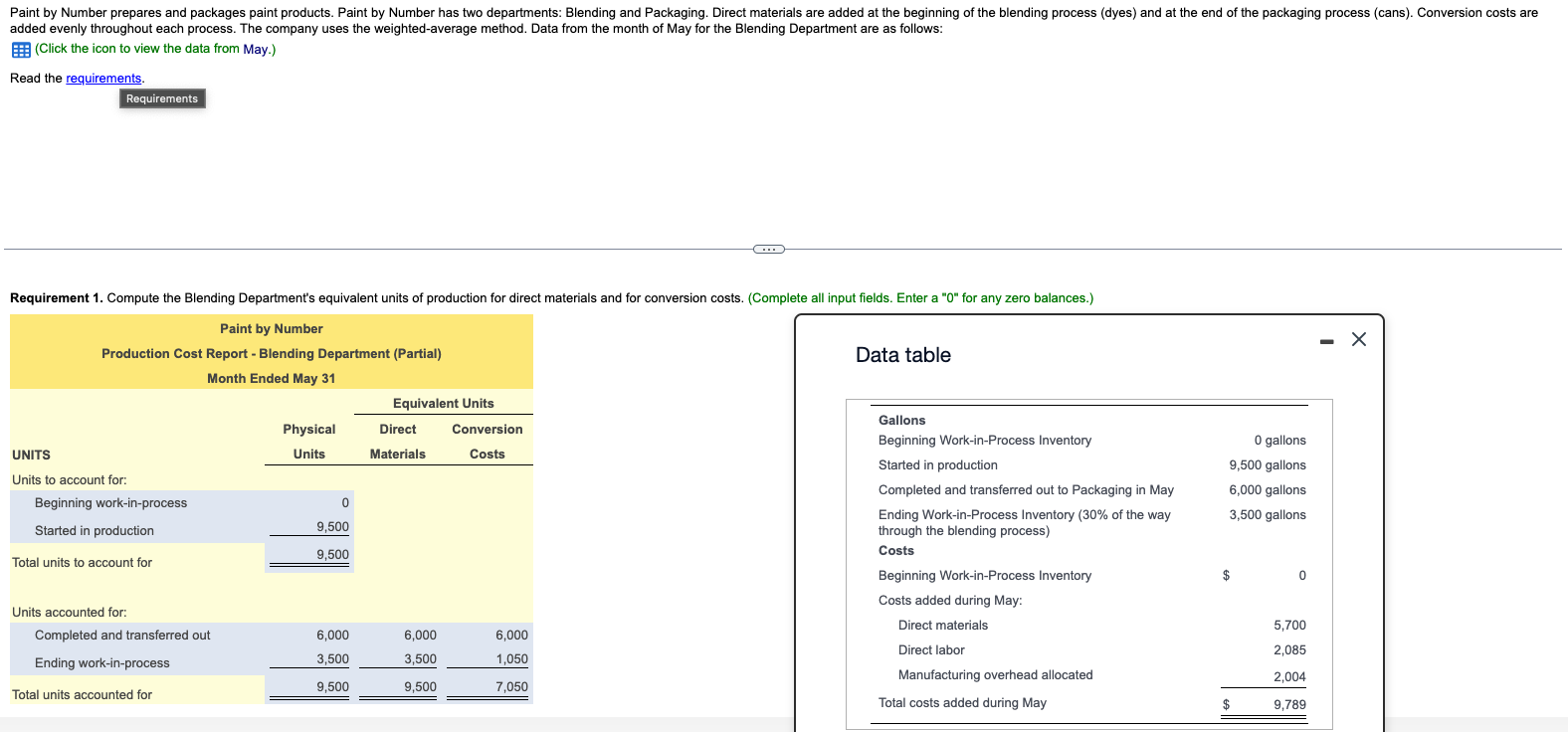Select Total accounted for direct materials field
This screenshot has width=1568, height=732.
point(398,688)
